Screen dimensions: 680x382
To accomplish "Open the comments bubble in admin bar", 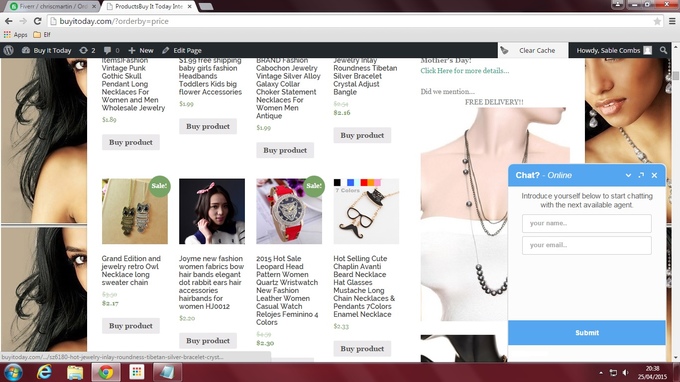I will pos(111,50).
